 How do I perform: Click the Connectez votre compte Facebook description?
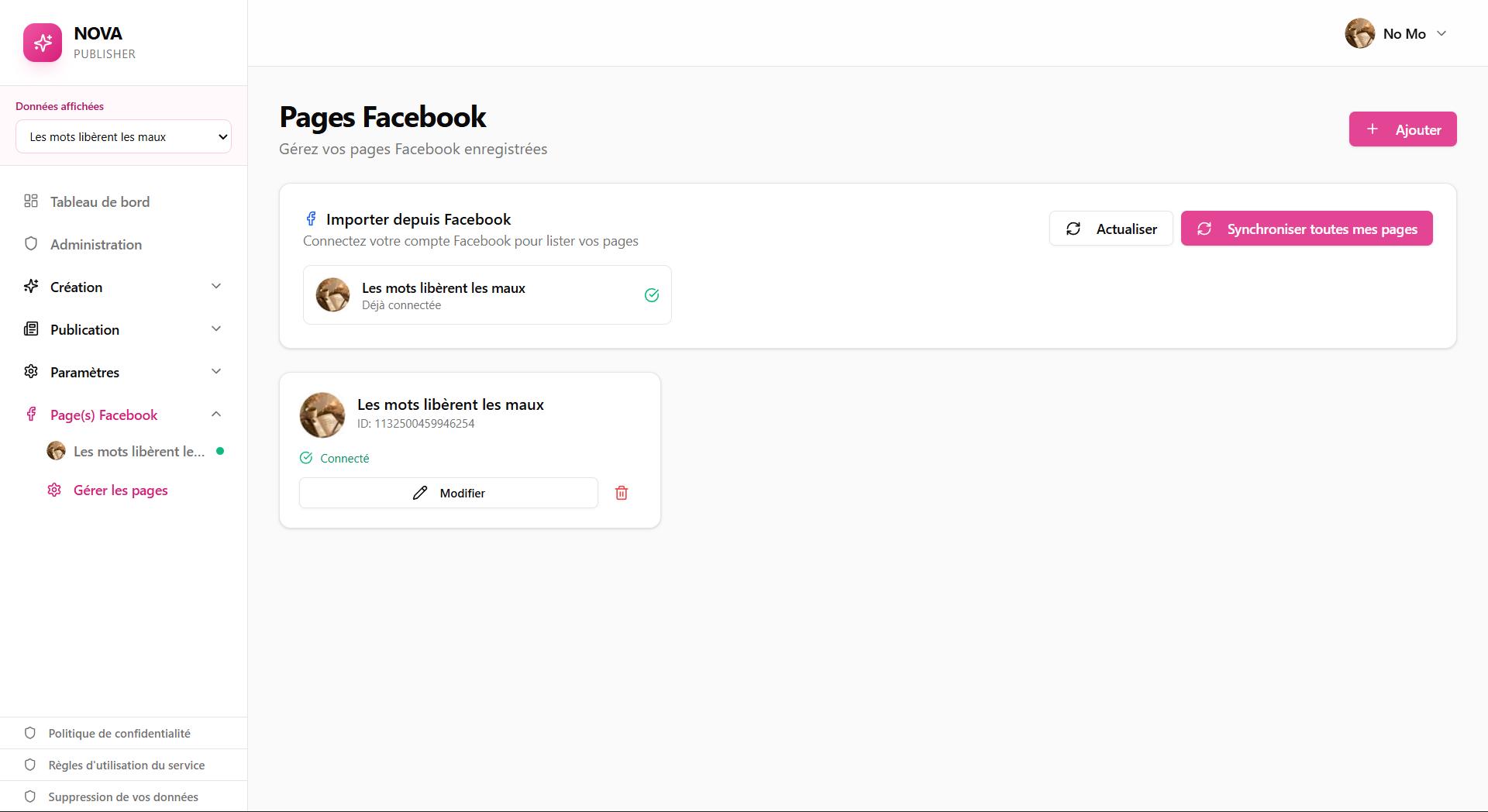coord(470,241)
